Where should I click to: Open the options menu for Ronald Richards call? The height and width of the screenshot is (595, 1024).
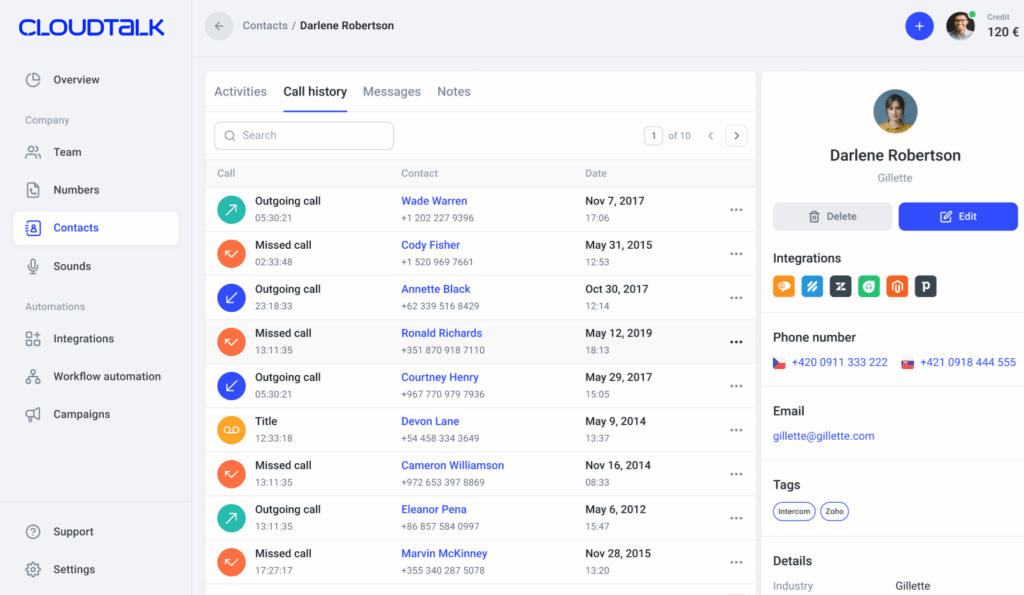click(x=736, y=341)
